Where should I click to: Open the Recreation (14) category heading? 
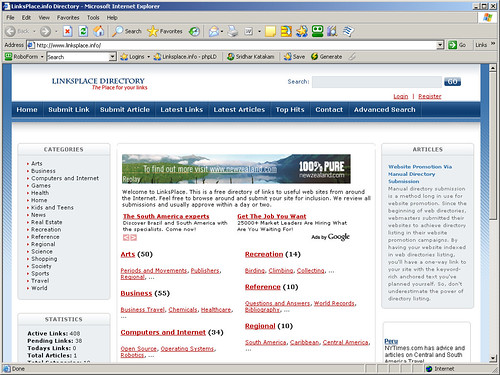pos(264,254)
